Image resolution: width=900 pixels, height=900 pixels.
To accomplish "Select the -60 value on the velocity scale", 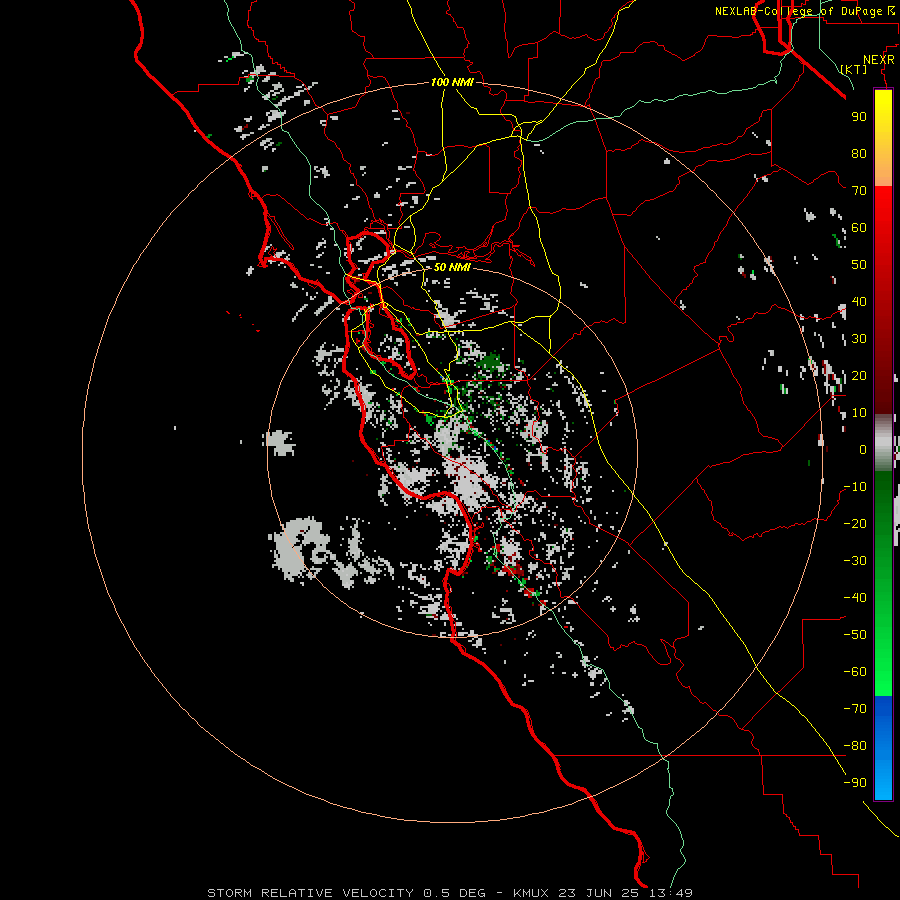I will click(855, 672).
